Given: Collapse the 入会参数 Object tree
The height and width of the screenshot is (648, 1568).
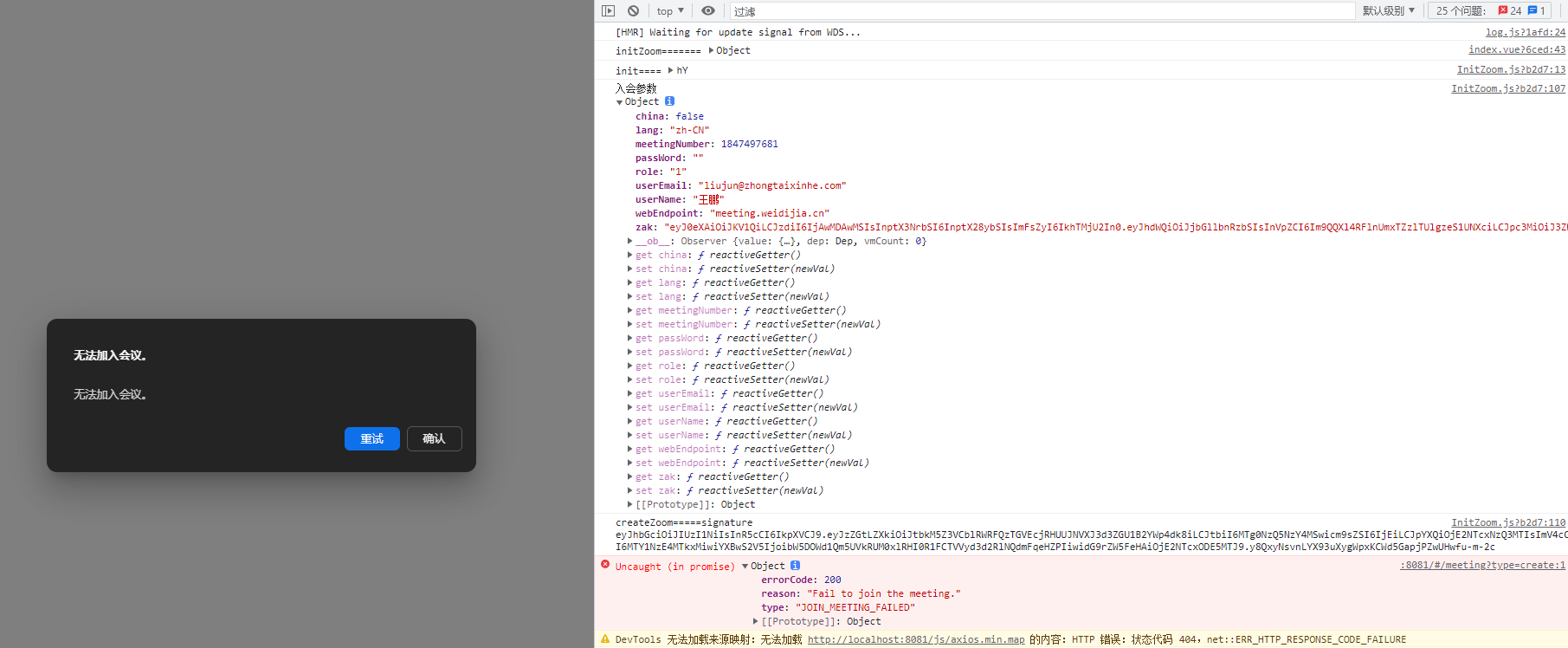Looking at the screenshot, I should (619, 102).
